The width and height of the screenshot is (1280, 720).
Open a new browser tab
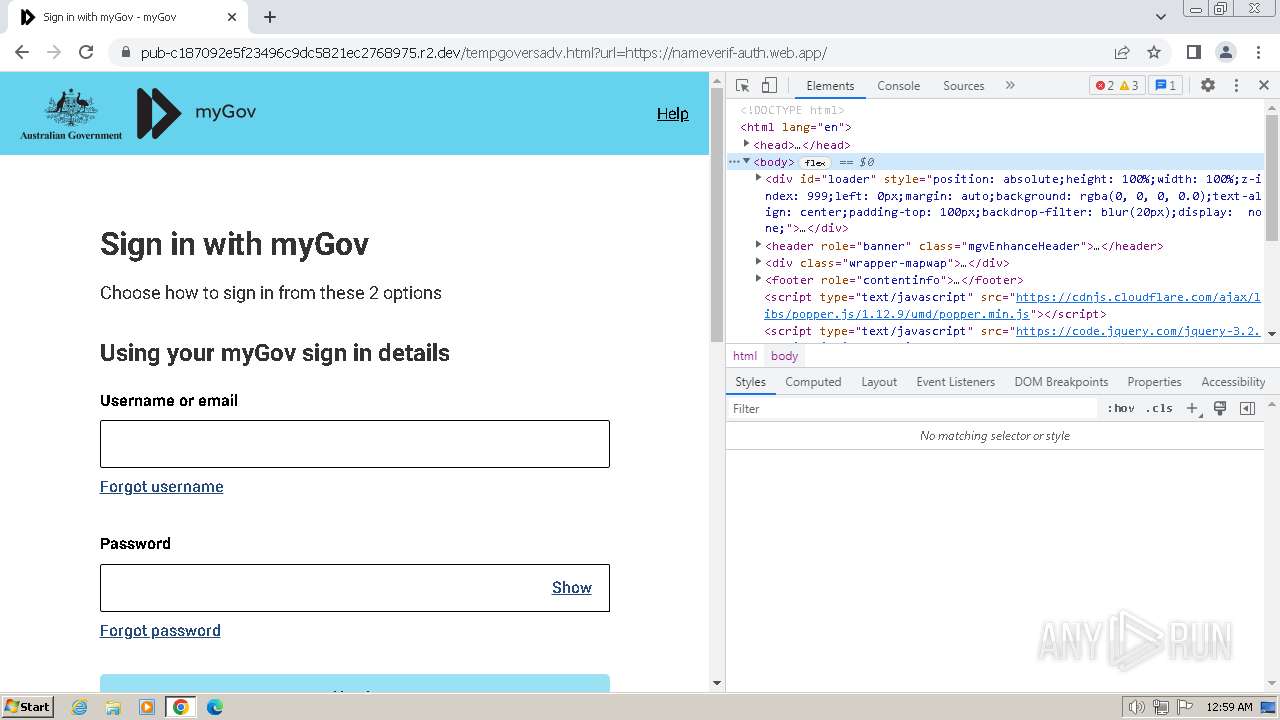(x=270, y=17)
